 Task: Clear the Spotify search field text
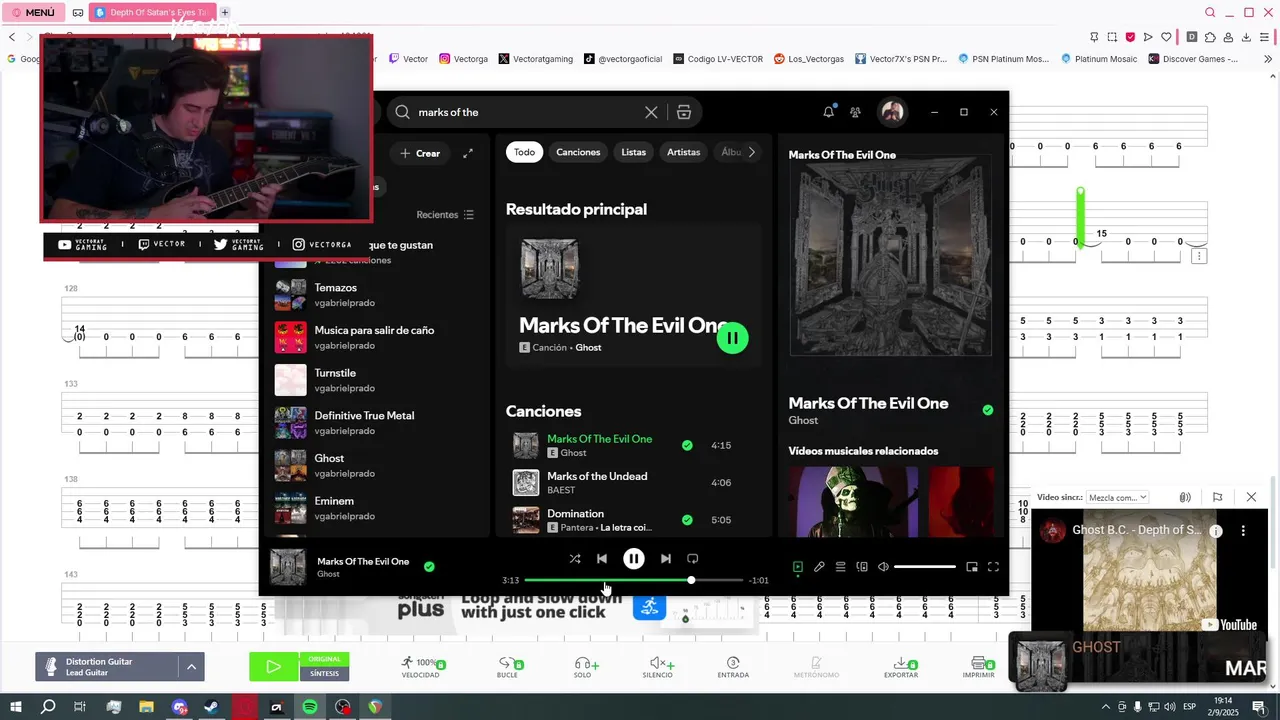pyautogui.click(x=651, y=112)
